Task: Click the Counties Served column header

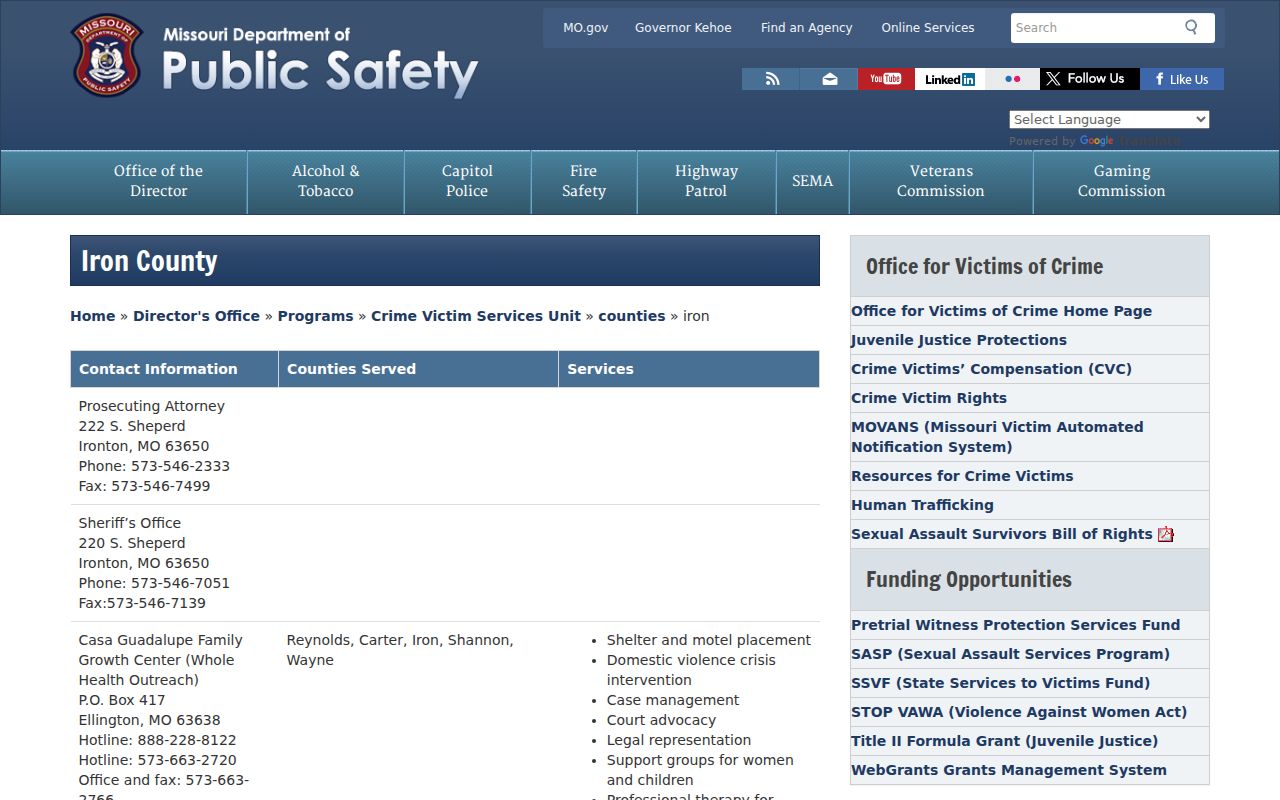Action: point(418,369)
